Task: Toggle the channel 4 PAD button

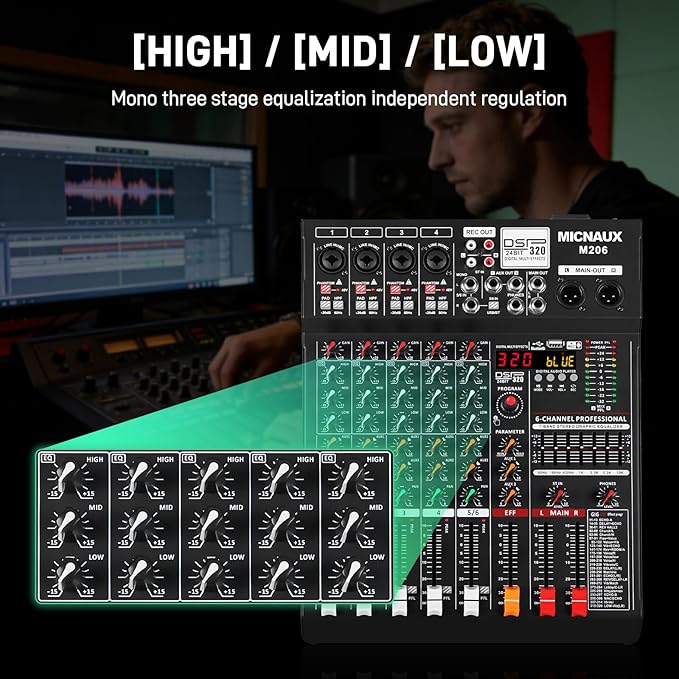Action: pyautogui.click(x=430, y=304)
